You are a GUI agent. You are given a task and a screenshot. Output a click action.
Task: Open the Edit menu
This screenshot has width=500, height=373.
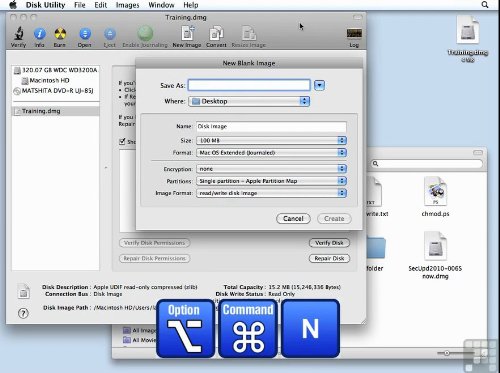101,5
